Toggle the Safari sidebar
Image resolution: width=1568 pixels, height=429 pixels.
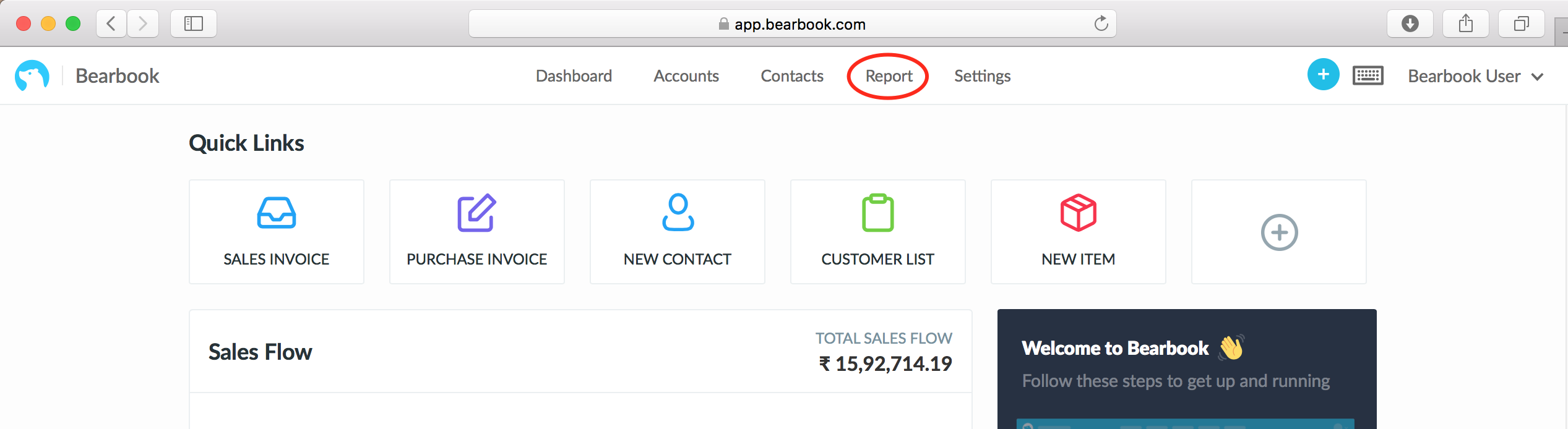[194, 23]
